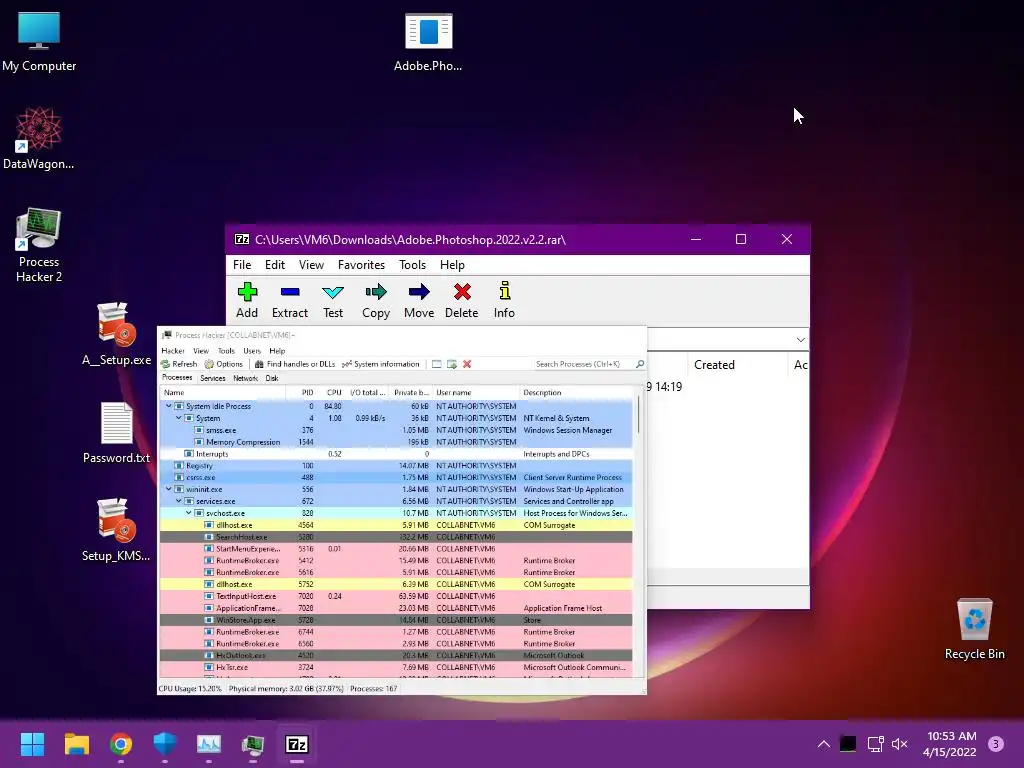Viewport: 1024px width, 768px height.
Task: Click the find window icon in Process Hacker toolbar
Action: pyautogui.click(x=436, y=364)
